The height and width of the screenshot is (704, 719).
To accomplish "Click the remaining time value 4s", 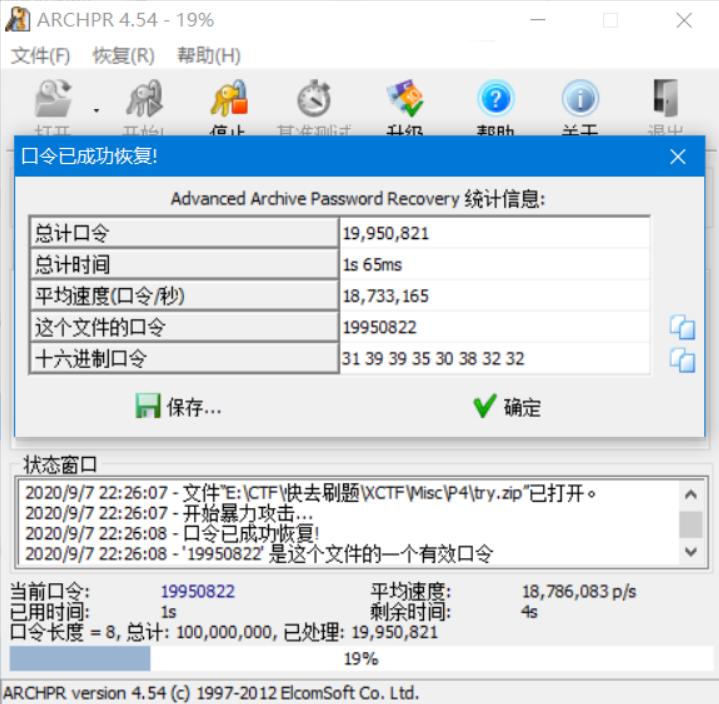I will click(529, 612).
